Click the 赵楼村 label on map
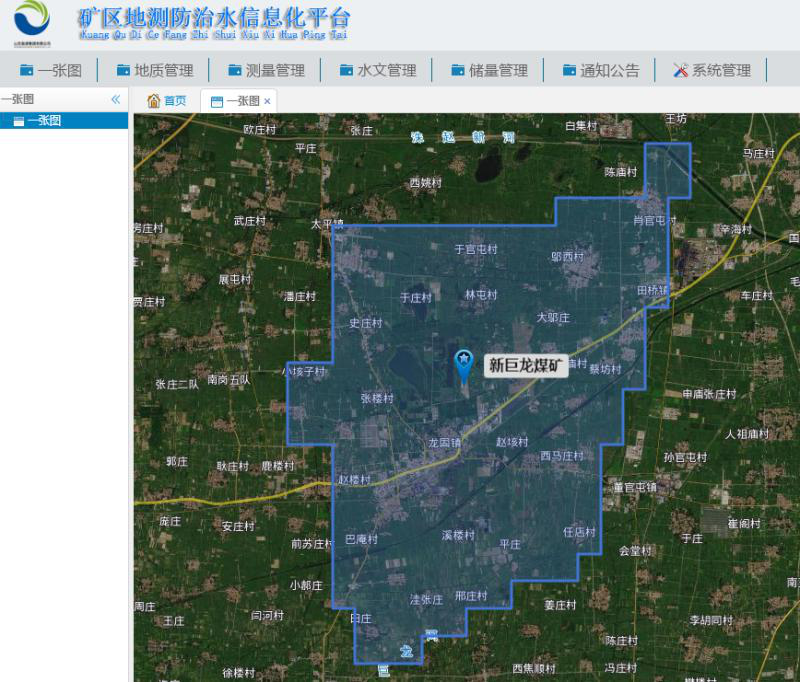The image size is (800, 682). click(354, 479)
